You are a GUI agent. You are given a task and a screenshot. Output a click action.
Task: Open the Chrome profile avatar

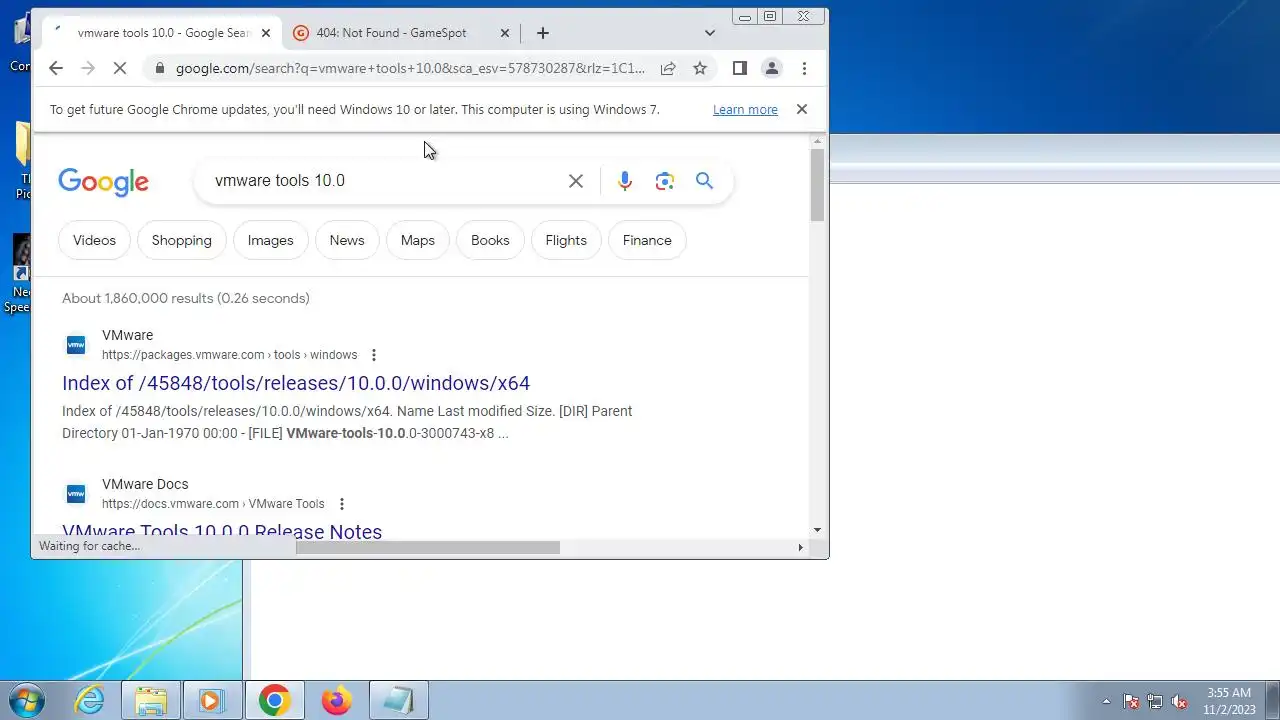point(772,68)
